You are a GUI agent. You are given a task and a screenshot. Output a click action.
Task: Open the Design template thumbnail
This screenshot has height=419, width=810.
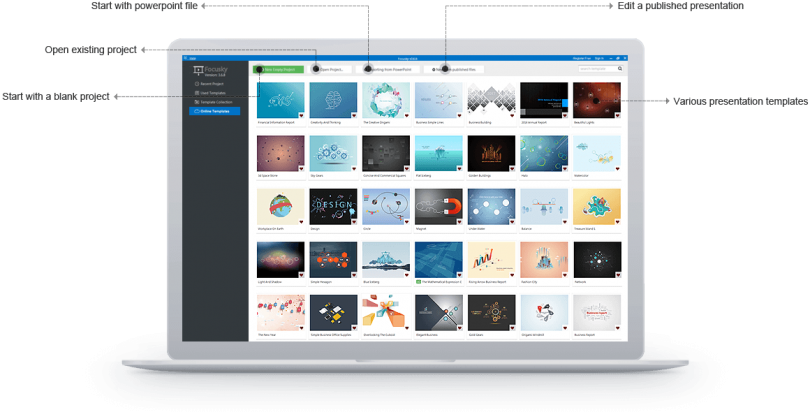(x=333, y=207)
